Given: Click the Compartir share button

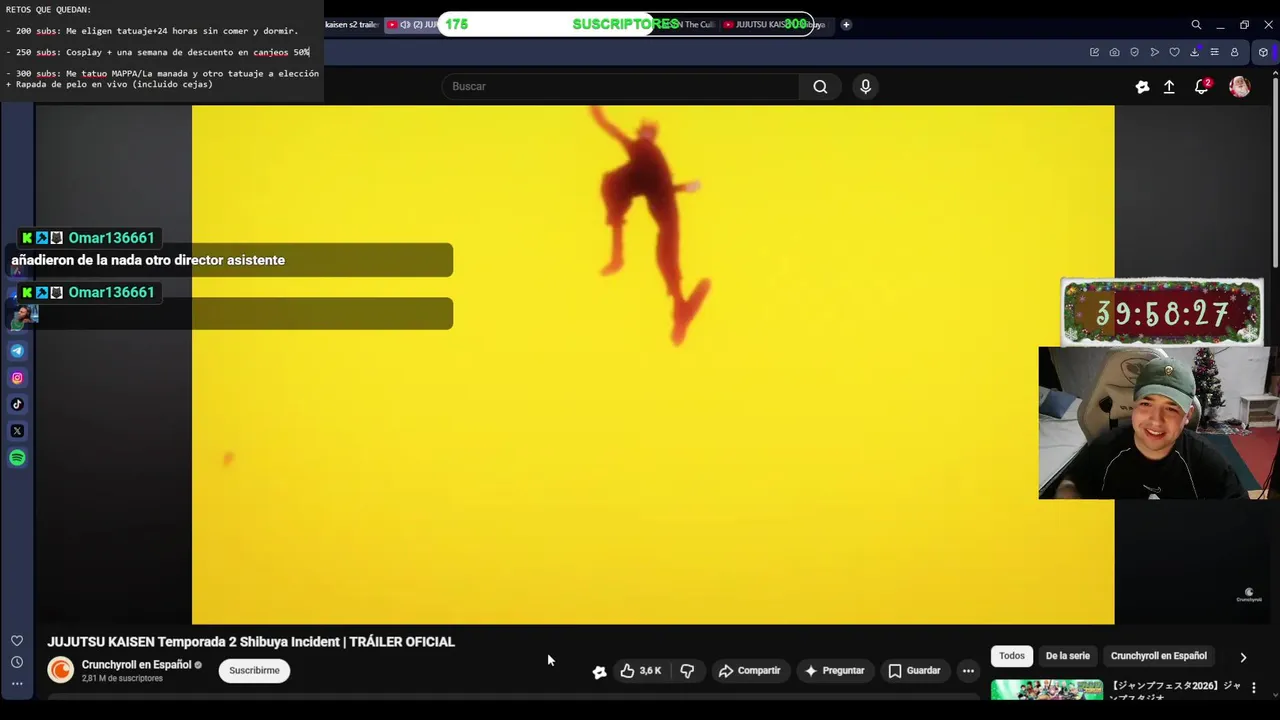Looking at the screenshot, I should [749, 671].
